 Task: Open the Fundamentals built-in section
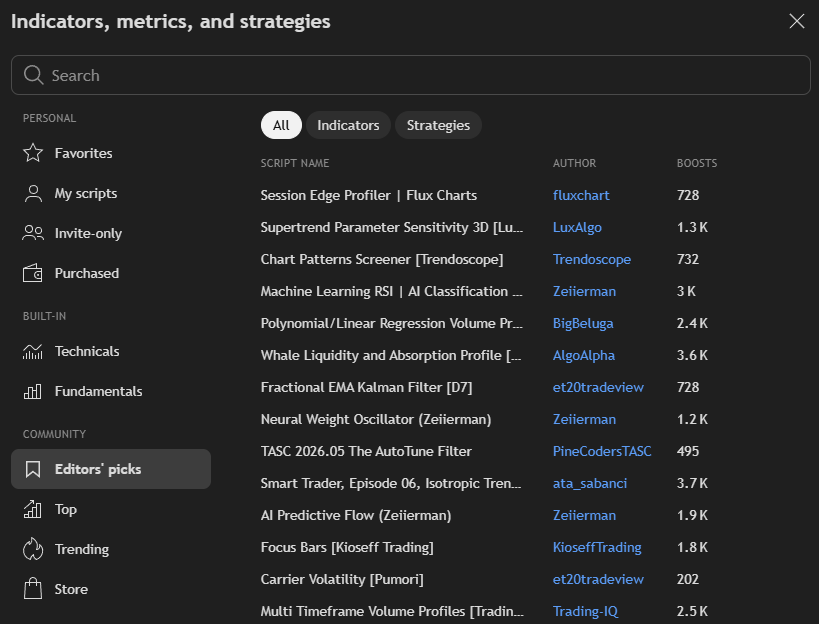(111, 391)
